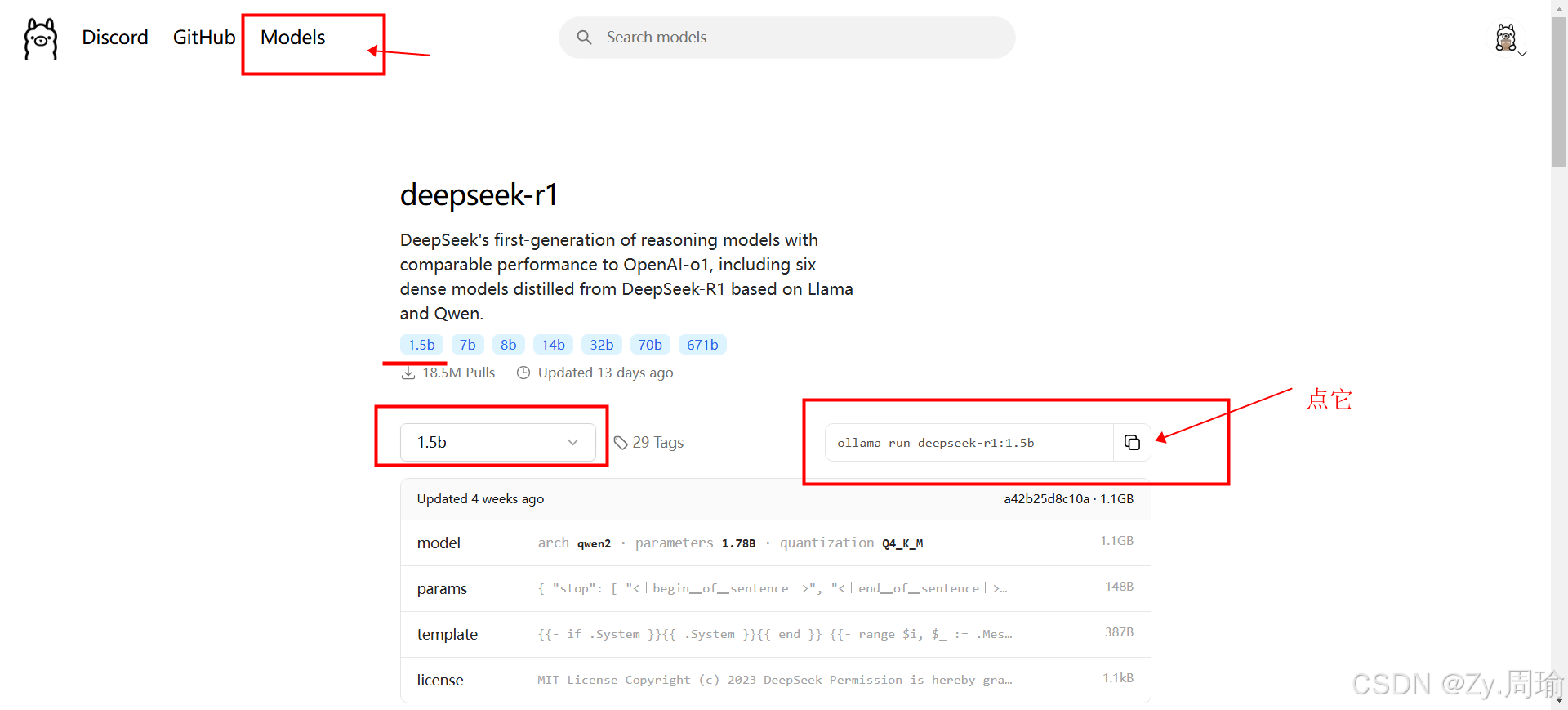Screen dimensions: 1568x710
Task: Click the Ollama llama logo
Action: [x=41, y=38]
